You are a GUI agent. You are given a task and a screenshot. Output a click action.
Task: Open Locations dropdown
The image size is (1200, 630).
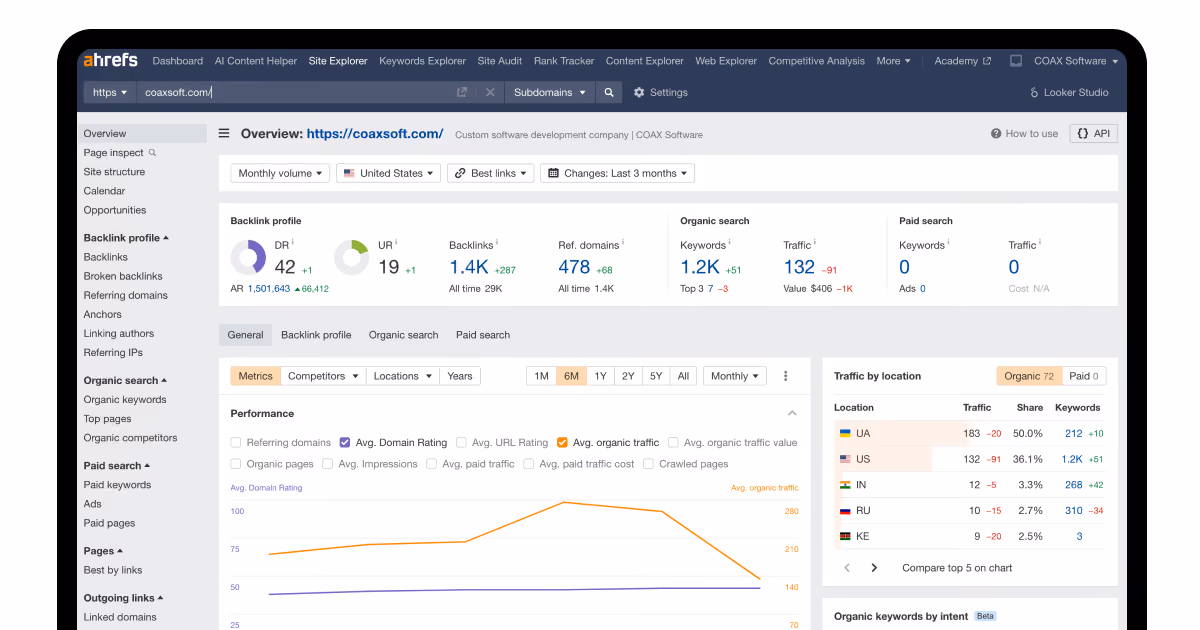(403, 376)
